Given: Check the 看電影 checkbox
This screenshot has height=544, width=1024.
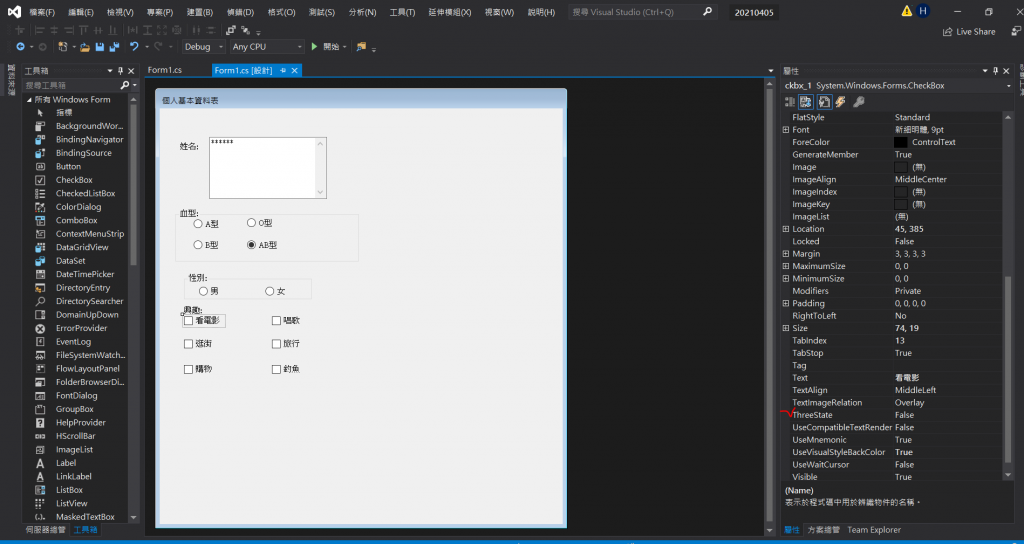Looking at the screenshot, I should [188, 321].
